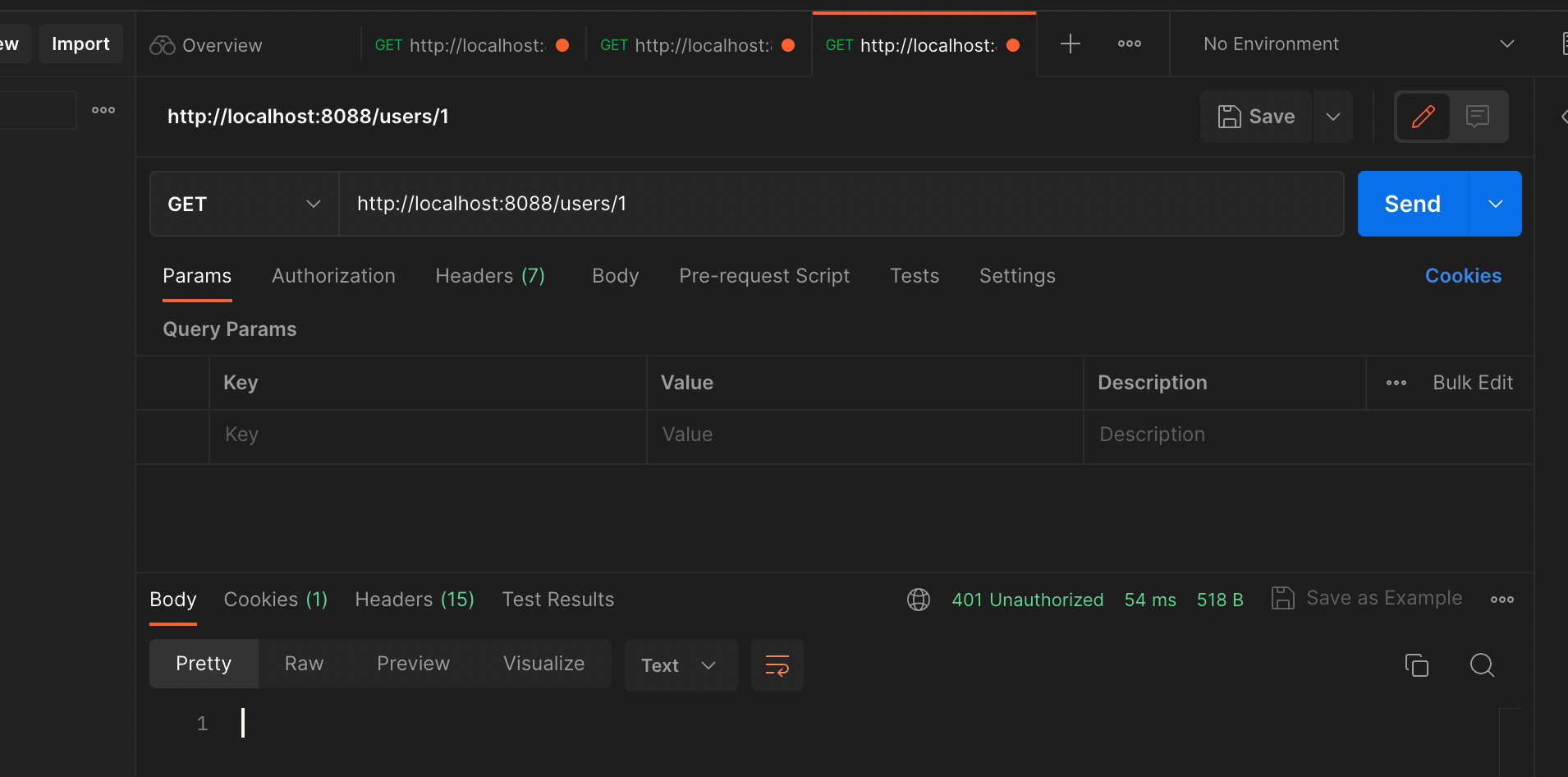Search within the response body
1568x777 pixels.
click(1482, 665)
